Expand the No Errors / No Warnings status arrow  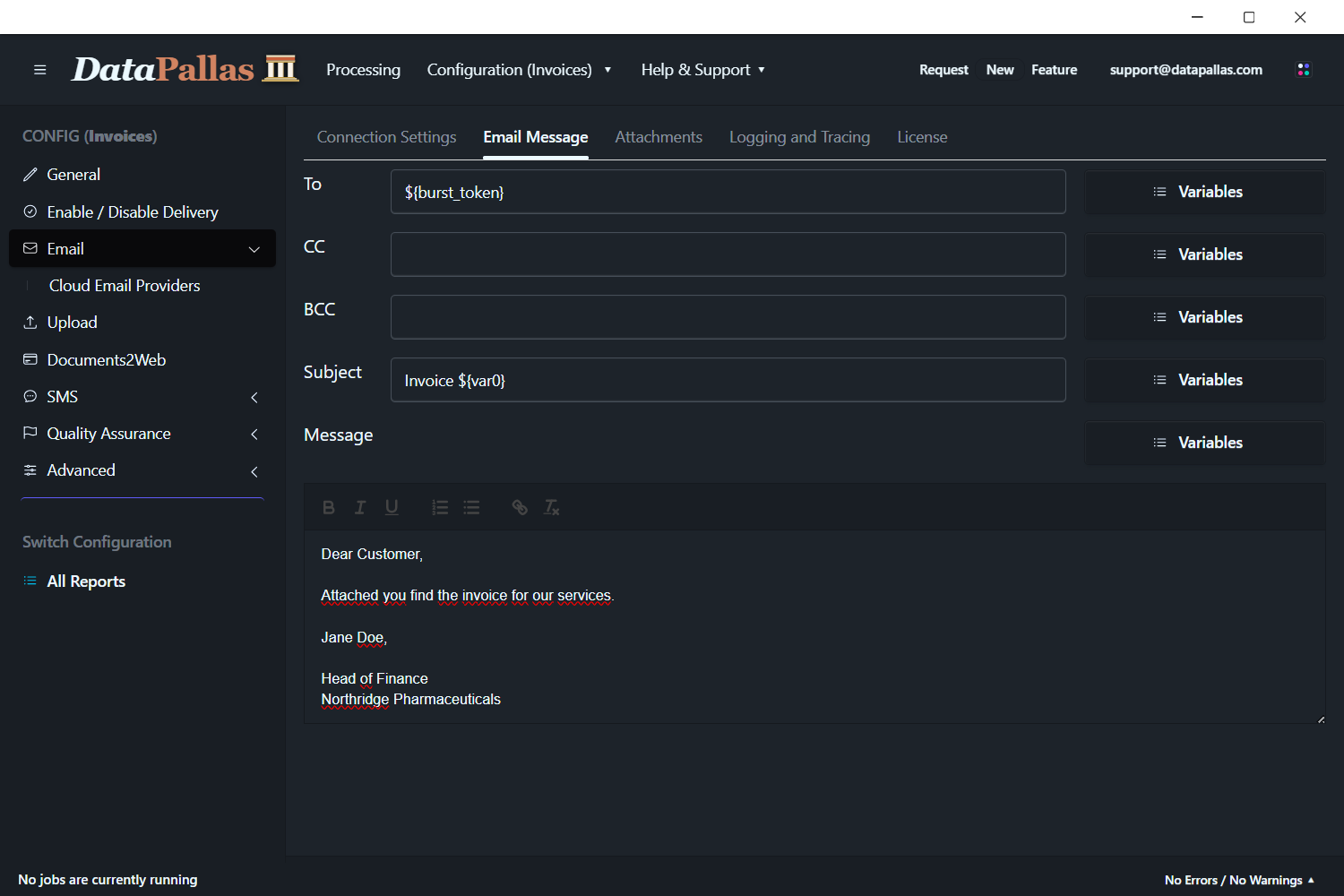tap(1311, 880)
